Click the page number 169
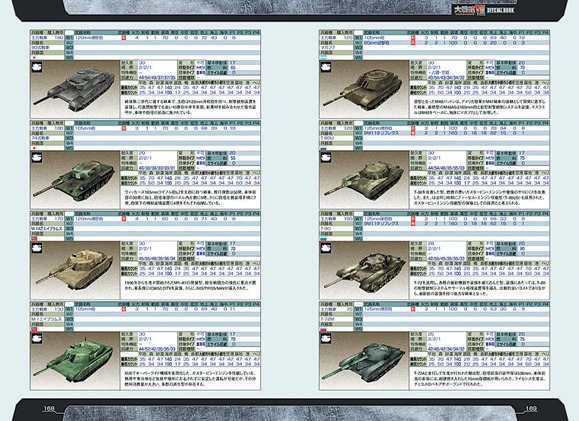 point(531,408)
